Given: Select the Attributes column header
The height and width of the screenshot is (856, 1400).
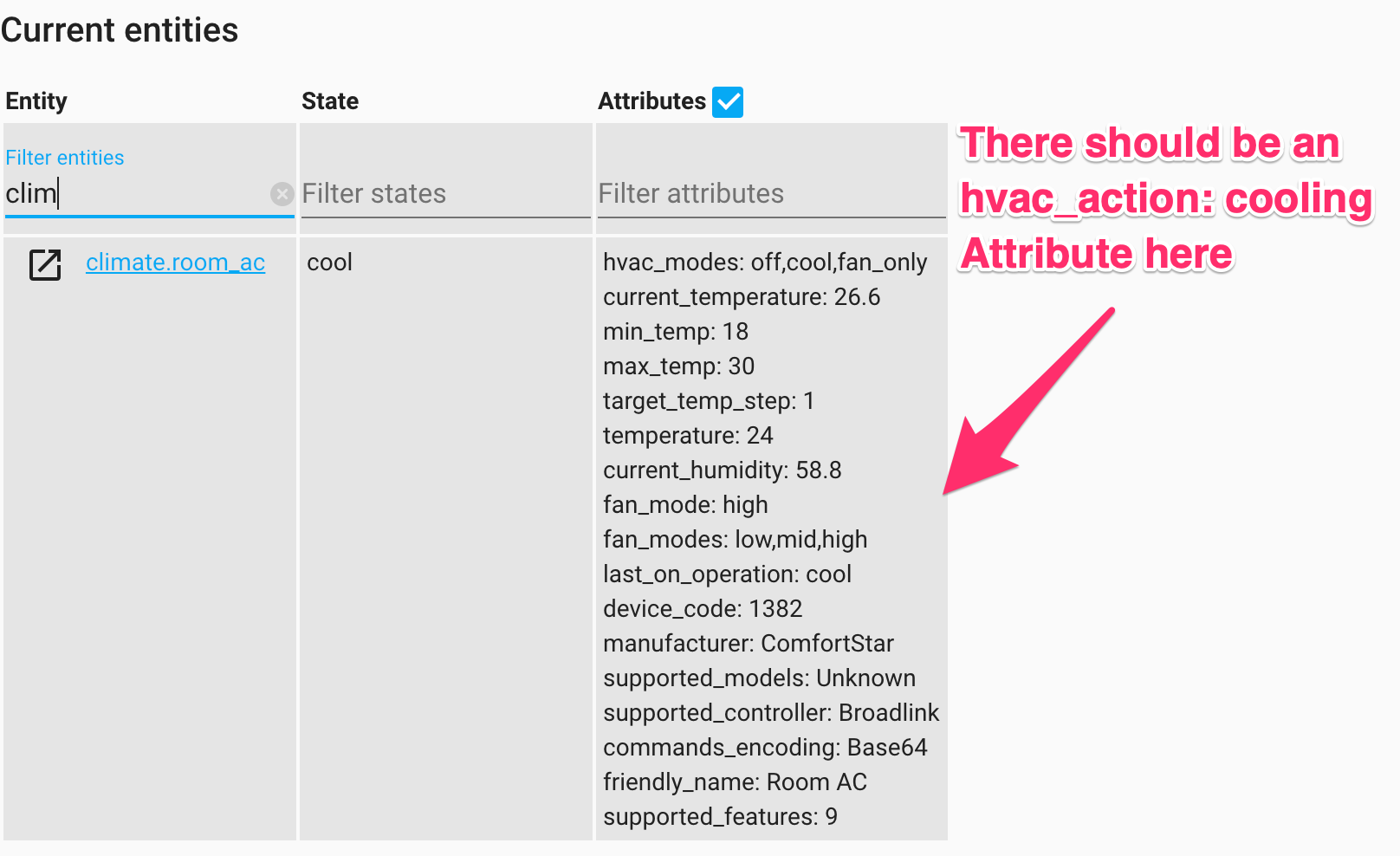Looking at the screenshot, I should (x=651, y=101).
